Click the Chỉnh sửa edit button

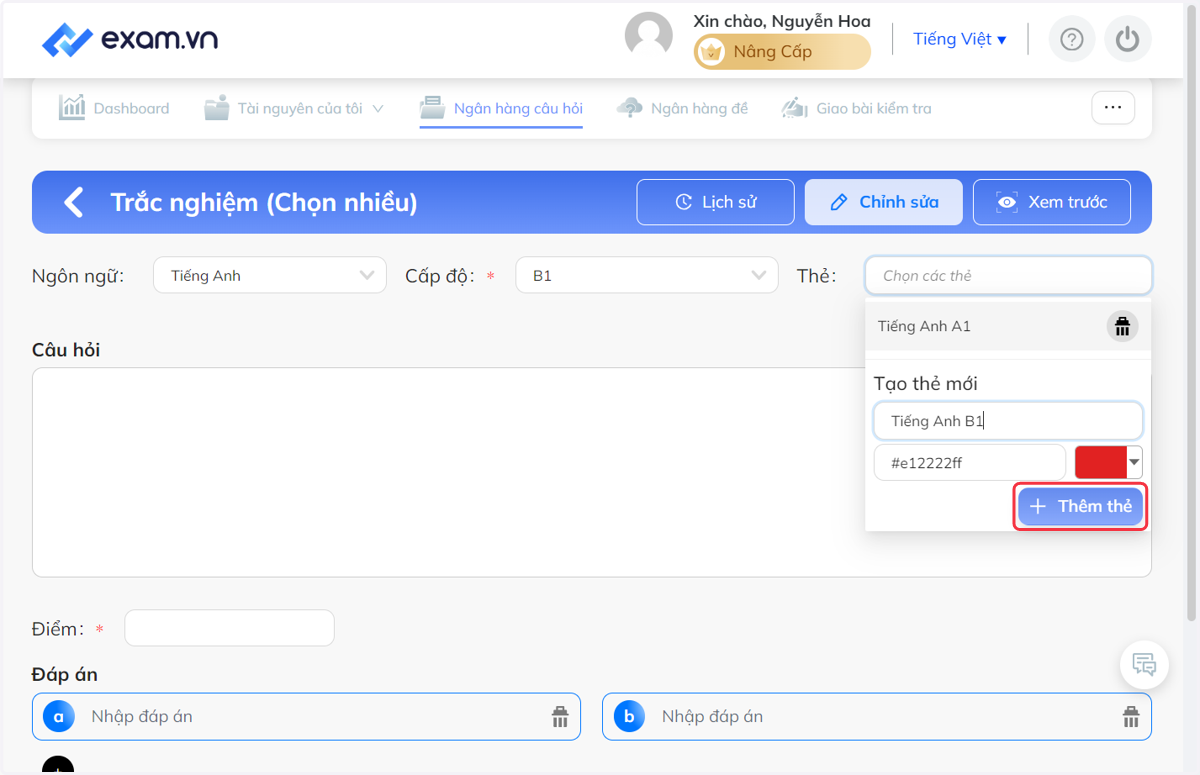[884, 202]
